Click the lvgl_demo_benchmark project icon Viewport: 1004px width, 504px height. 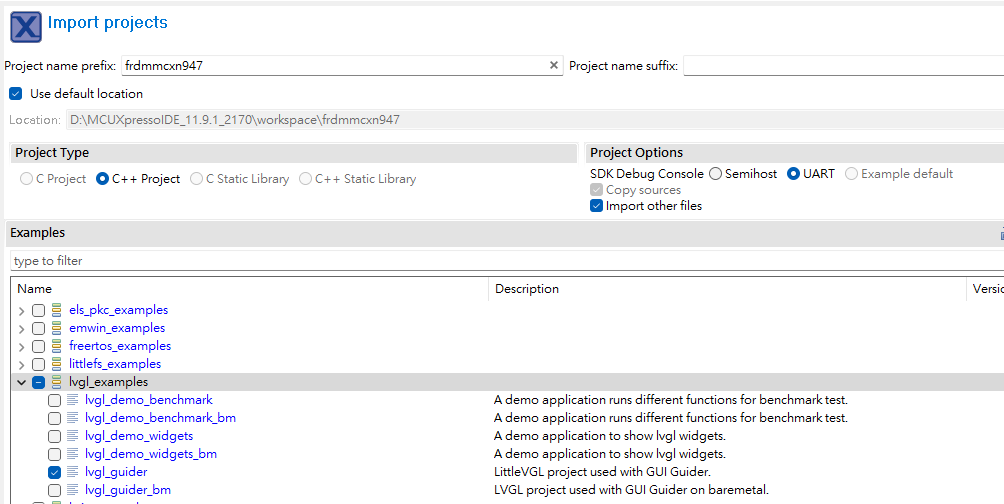point(72,400)
